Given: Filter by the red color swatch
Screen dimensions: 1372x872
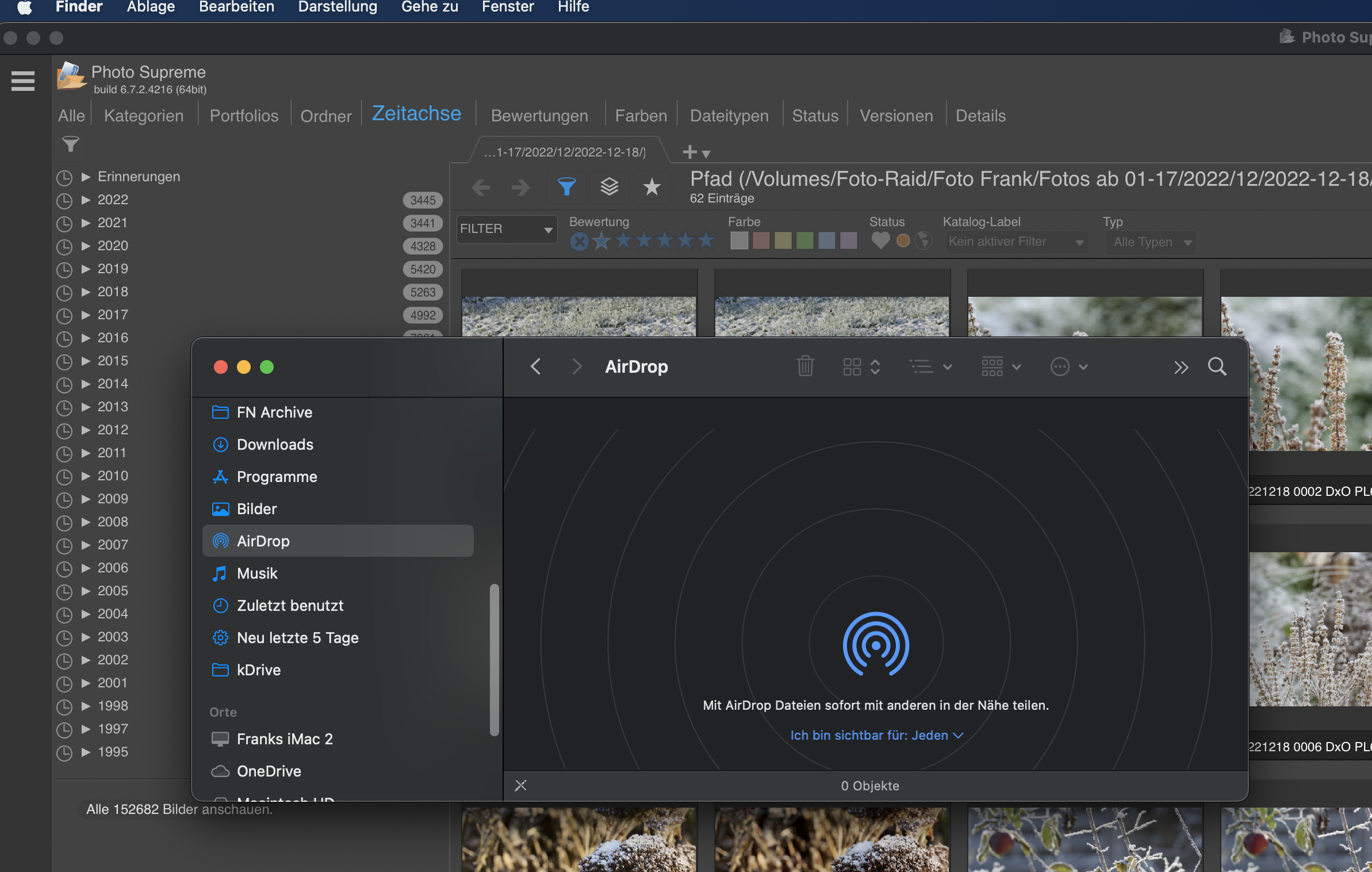Looking at the screenshot, I should 761,240.
